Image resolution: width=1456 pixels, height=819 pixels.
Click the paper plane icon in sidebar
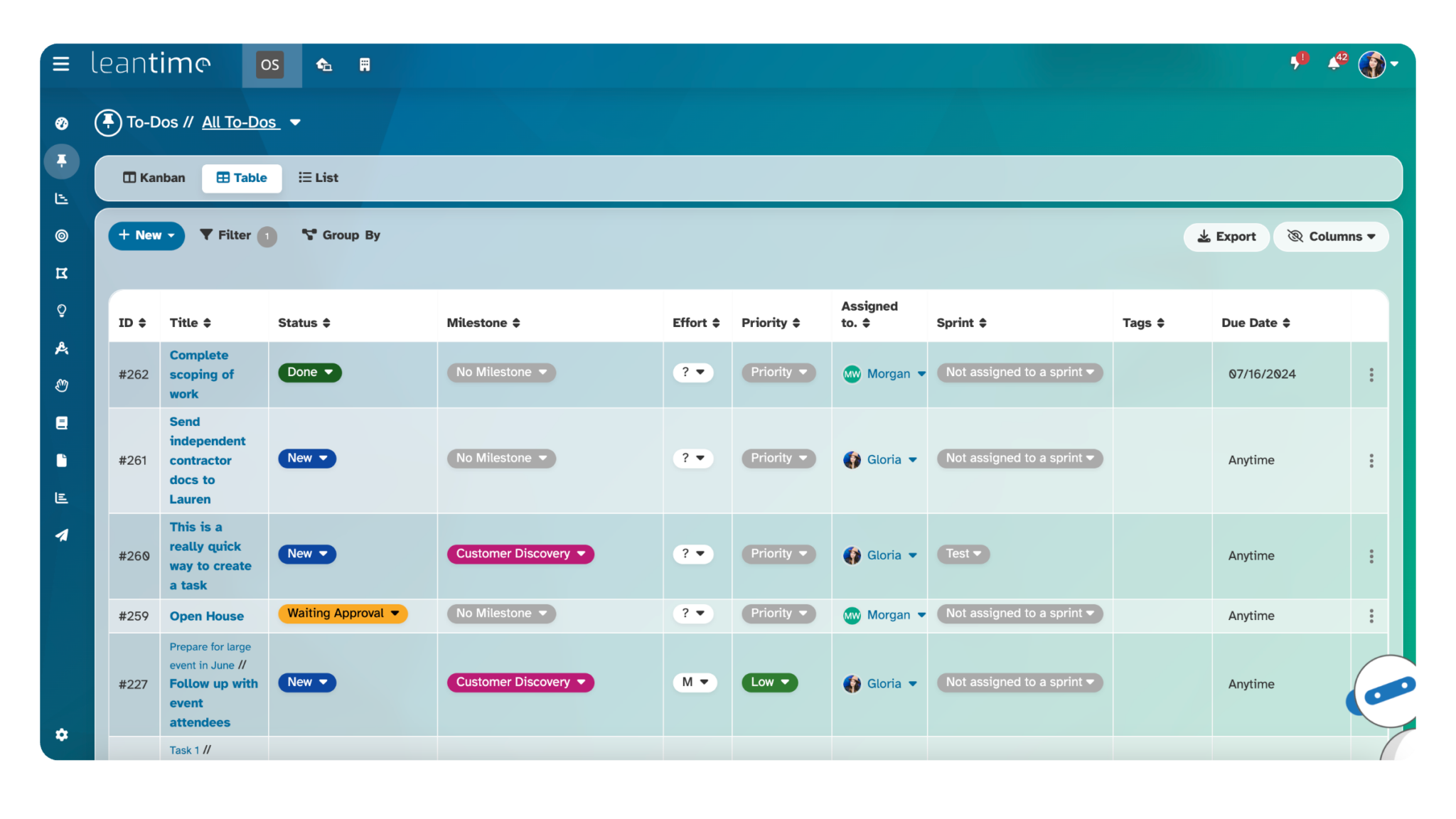tap(61, 535)
